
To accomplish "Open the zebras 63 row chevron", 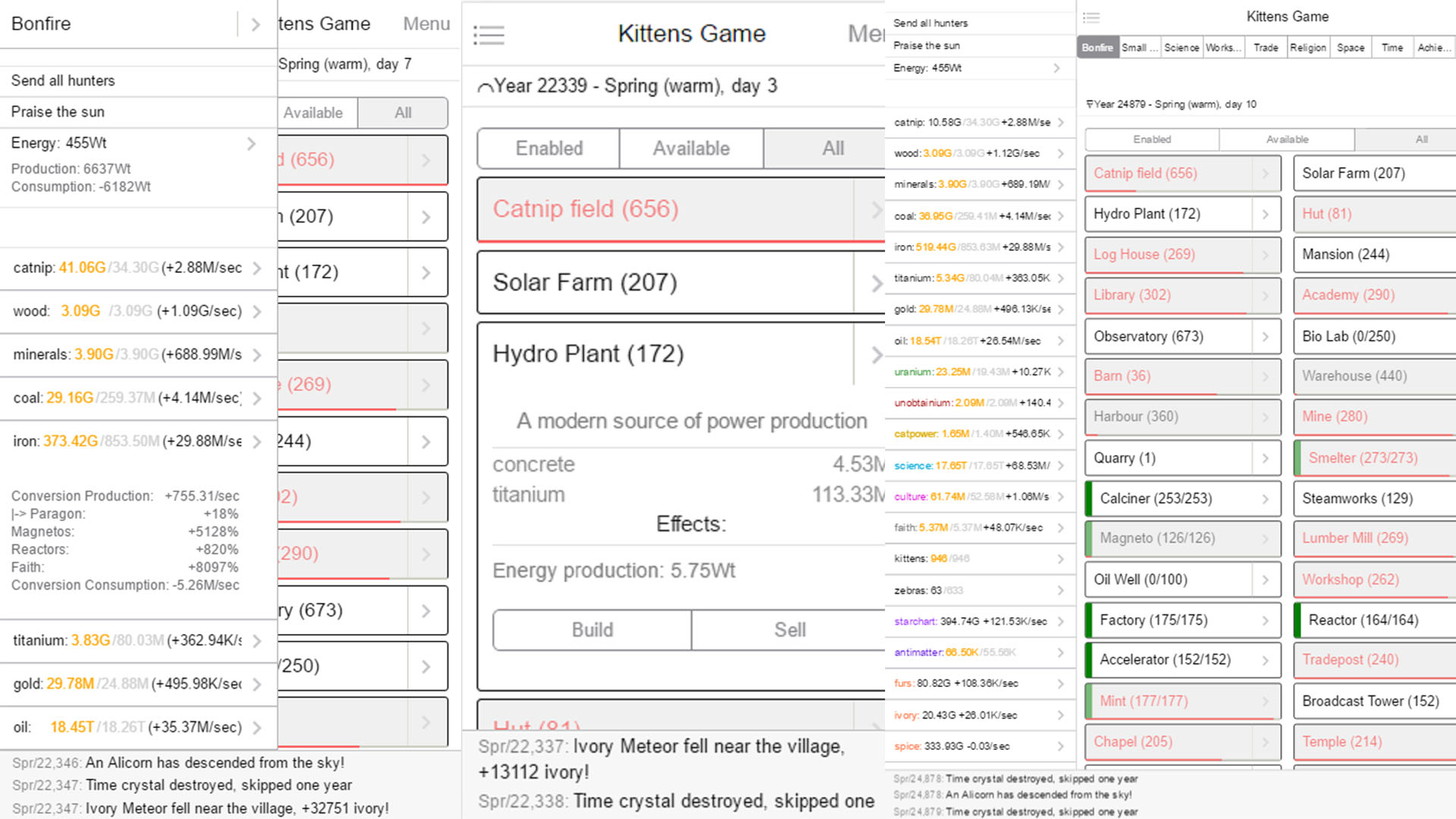I will point(1061,591).
